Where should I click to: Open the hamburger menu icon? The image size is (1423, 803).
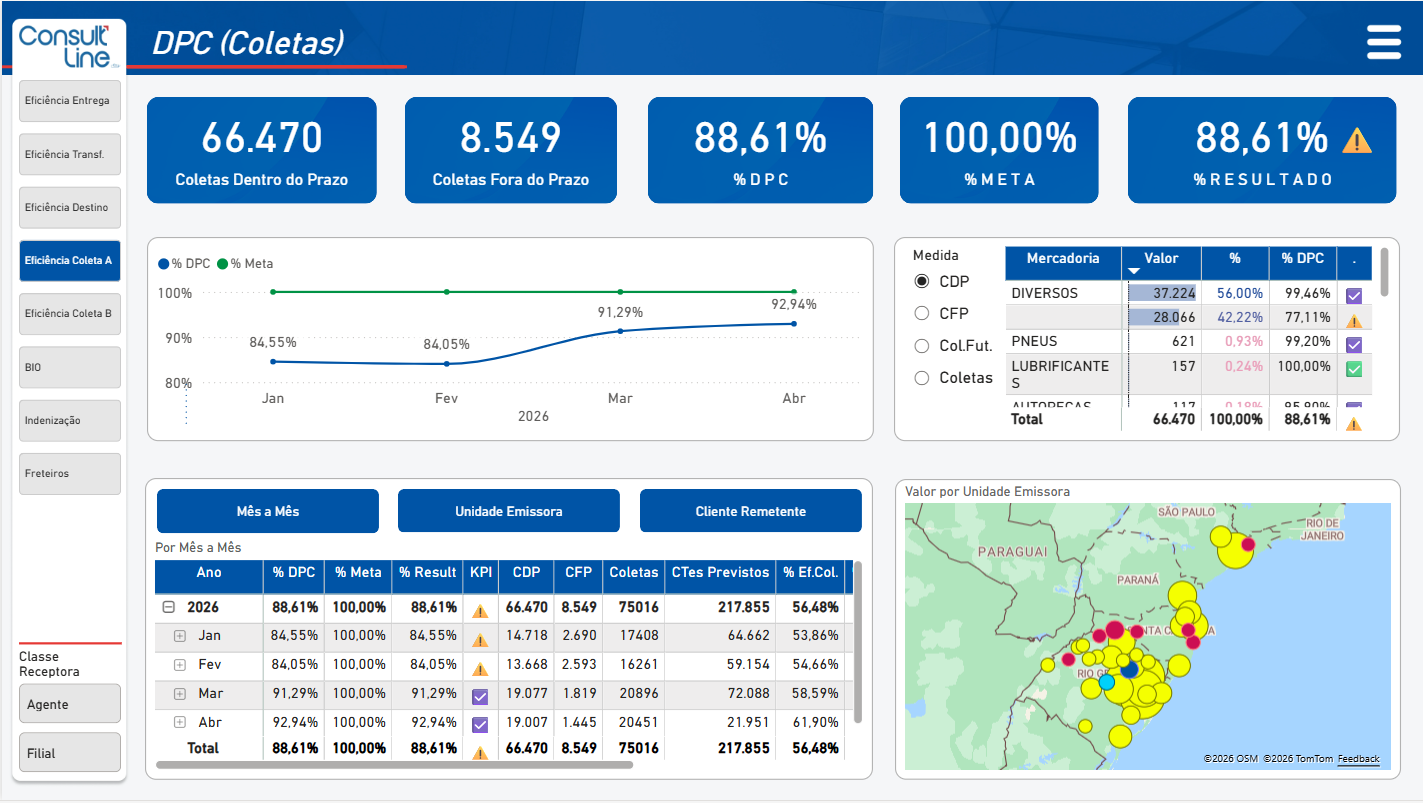coord(1384,43)
